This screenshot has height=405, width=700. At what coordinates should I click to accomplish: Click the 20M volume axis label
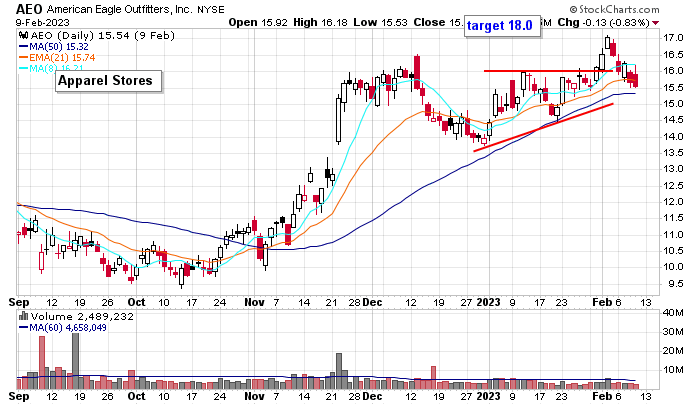[673, 351]
